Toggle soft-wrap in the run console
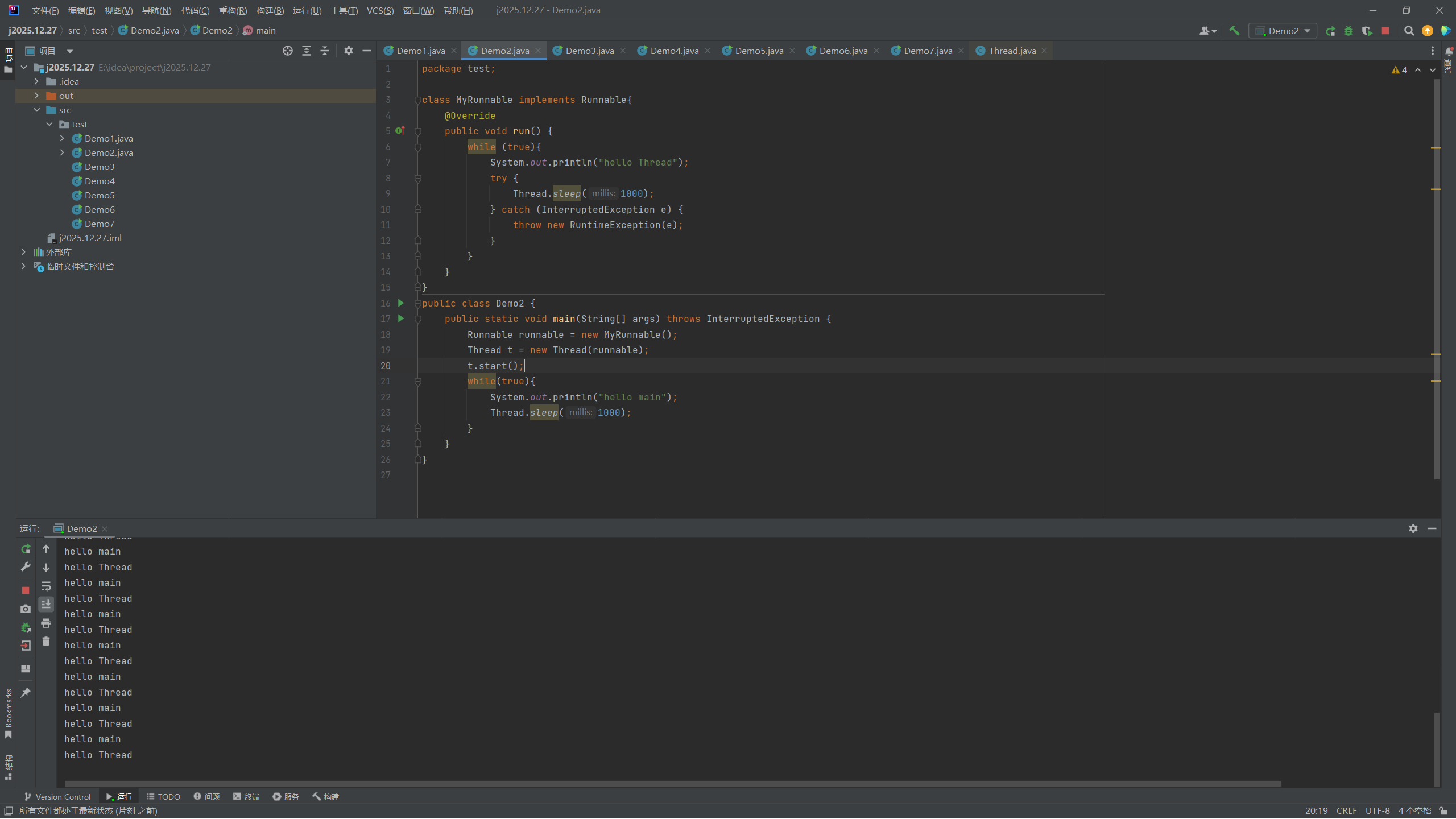This screenshot has height=819, width=1456. point(46,586)
